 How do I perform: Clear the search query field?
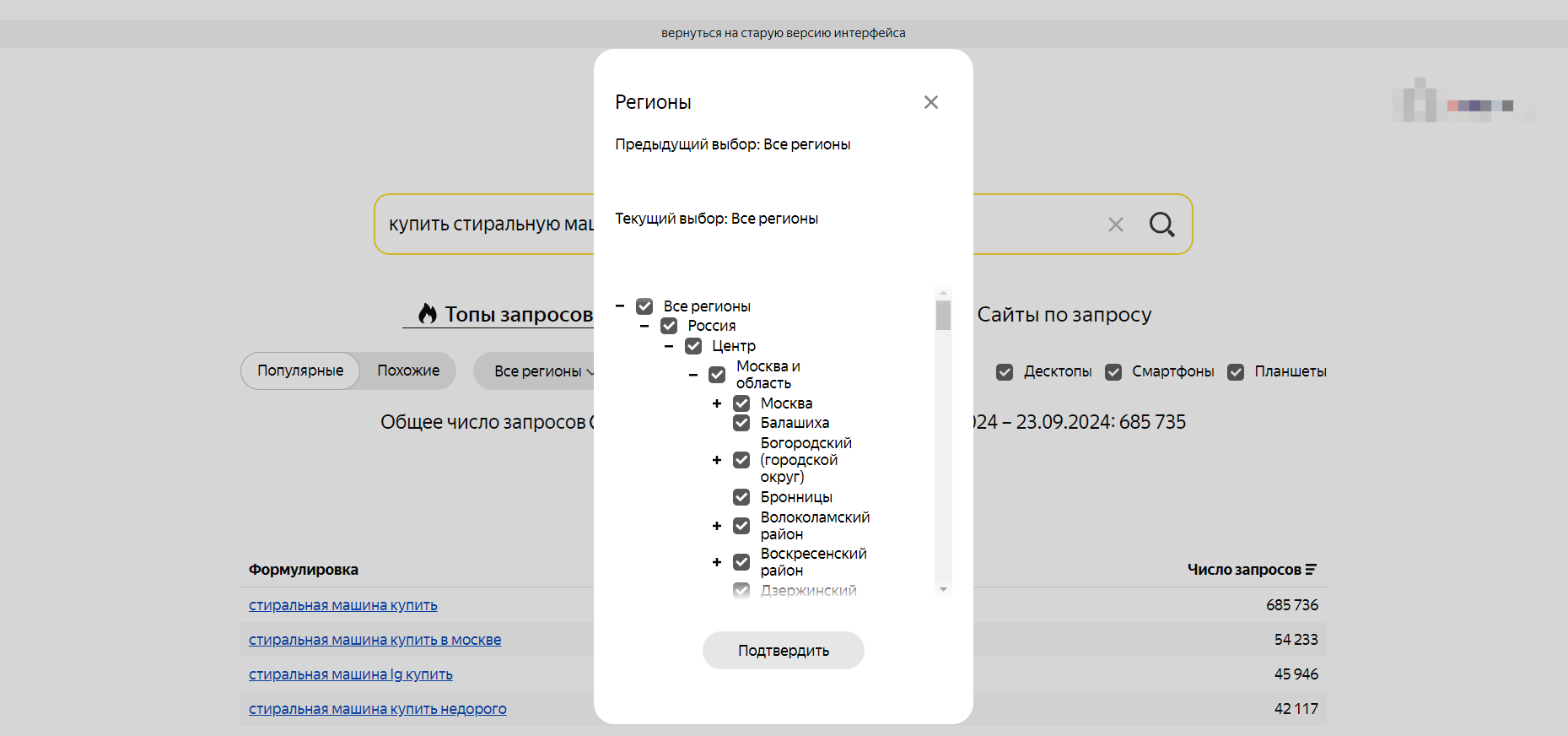click(x=1115, y=225)
